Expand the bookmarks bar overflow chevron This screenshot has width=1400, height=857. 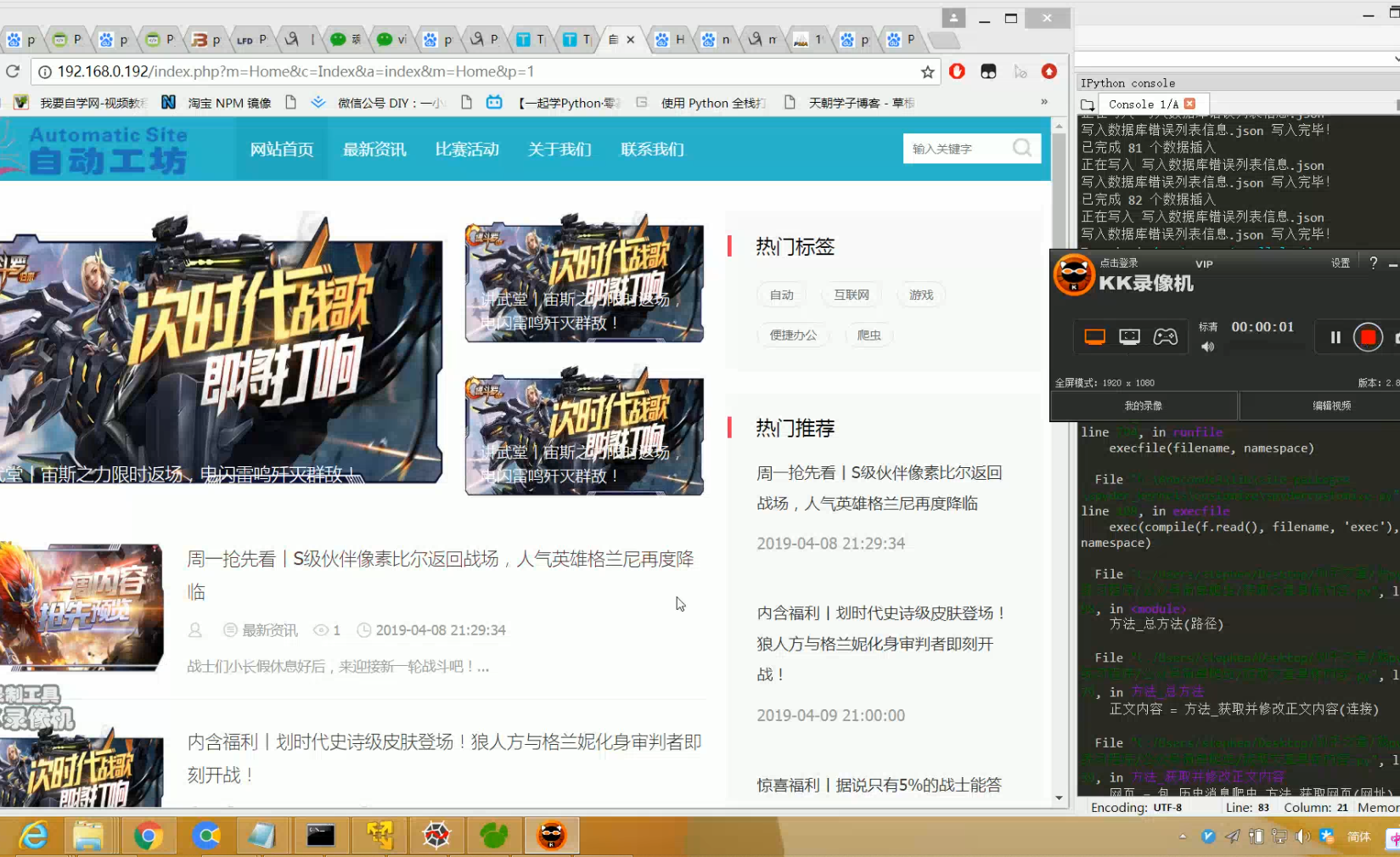point(1044,102)
